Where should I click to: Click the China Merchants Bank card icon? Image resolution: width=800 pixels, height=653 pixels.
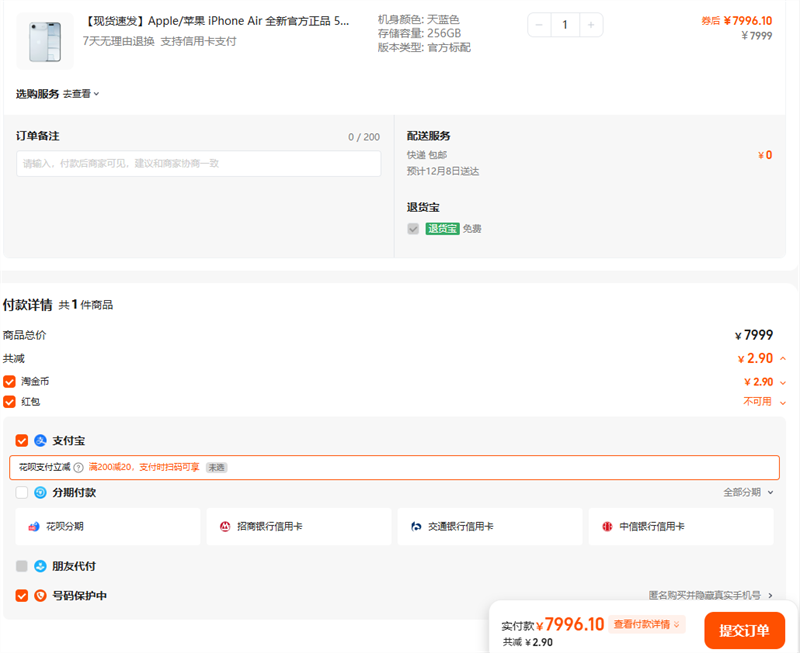pyautogui.click(x=225, y=527)
